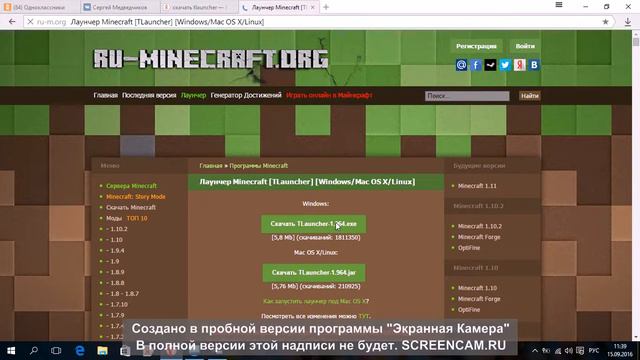Open the taskbar clock showing 11:39
This screenshot has height=360, width=640.
[x=620, y=350]
